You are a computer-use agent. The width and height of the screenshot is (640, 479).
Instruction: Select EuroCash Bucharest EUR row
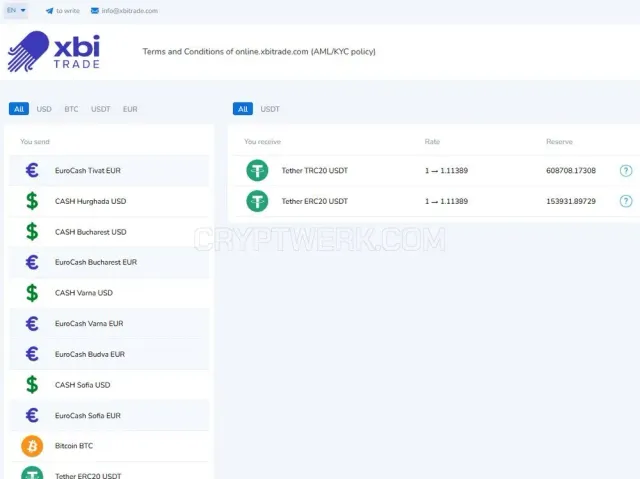(x=109, y=262)
